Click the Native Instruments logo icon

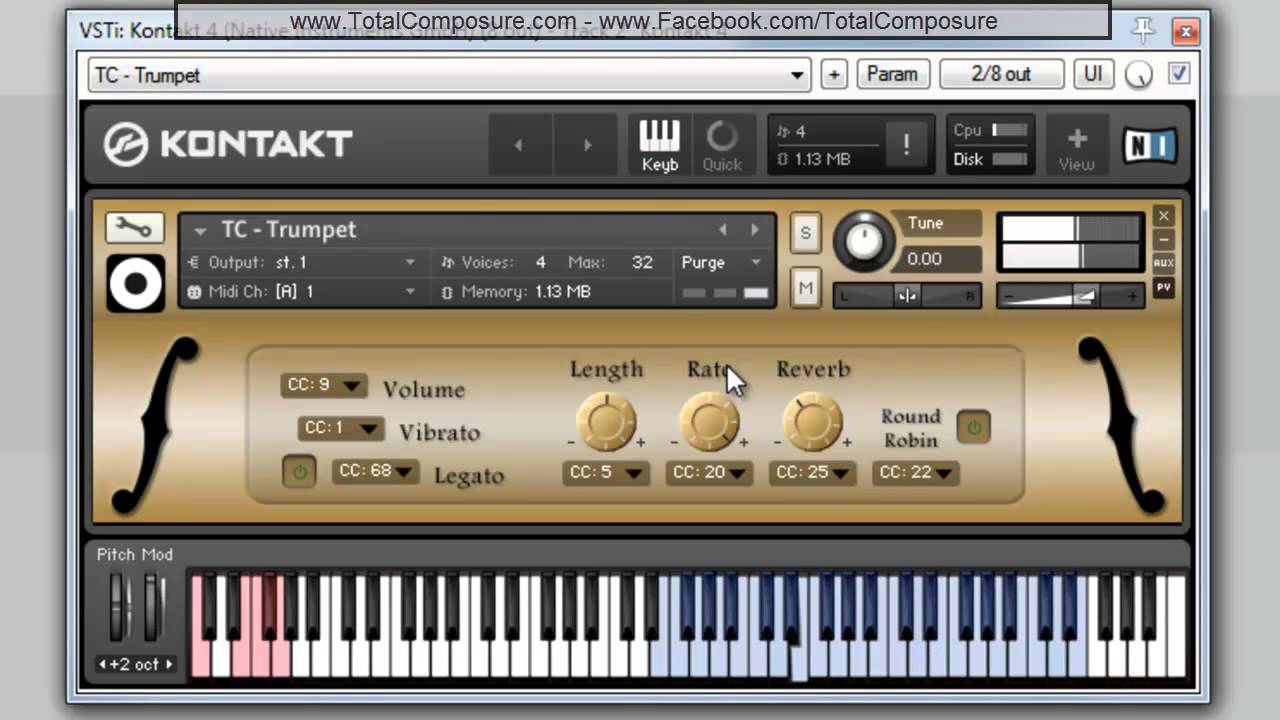[1150, 145]
